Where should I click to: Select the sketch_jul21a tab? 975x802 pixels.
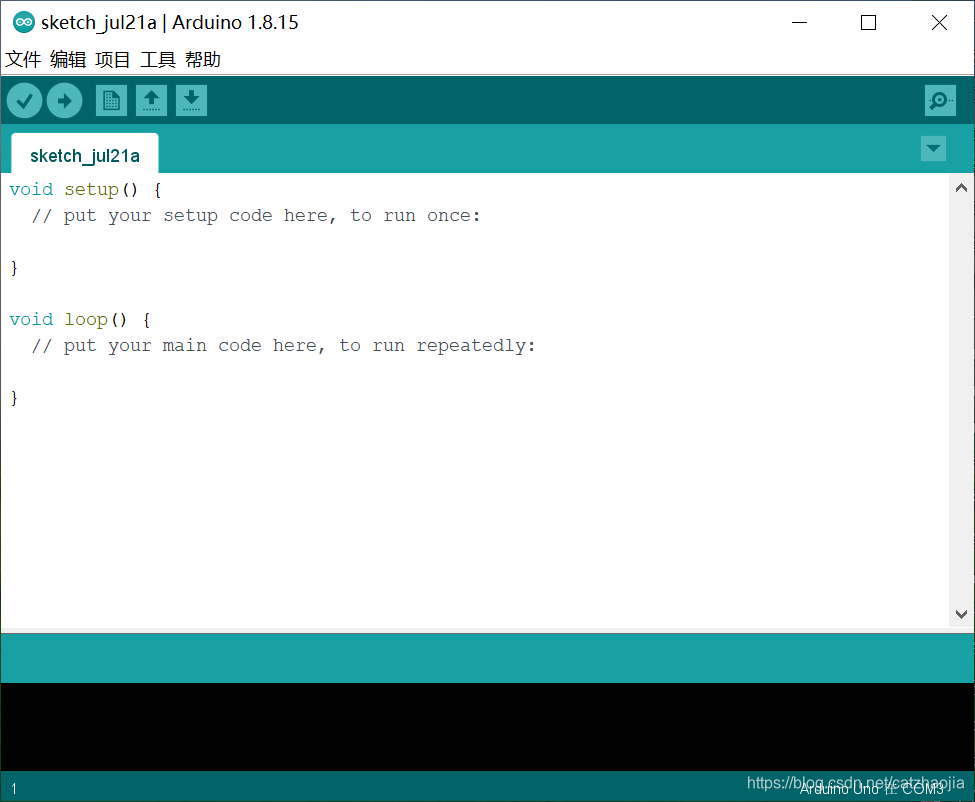84,156
